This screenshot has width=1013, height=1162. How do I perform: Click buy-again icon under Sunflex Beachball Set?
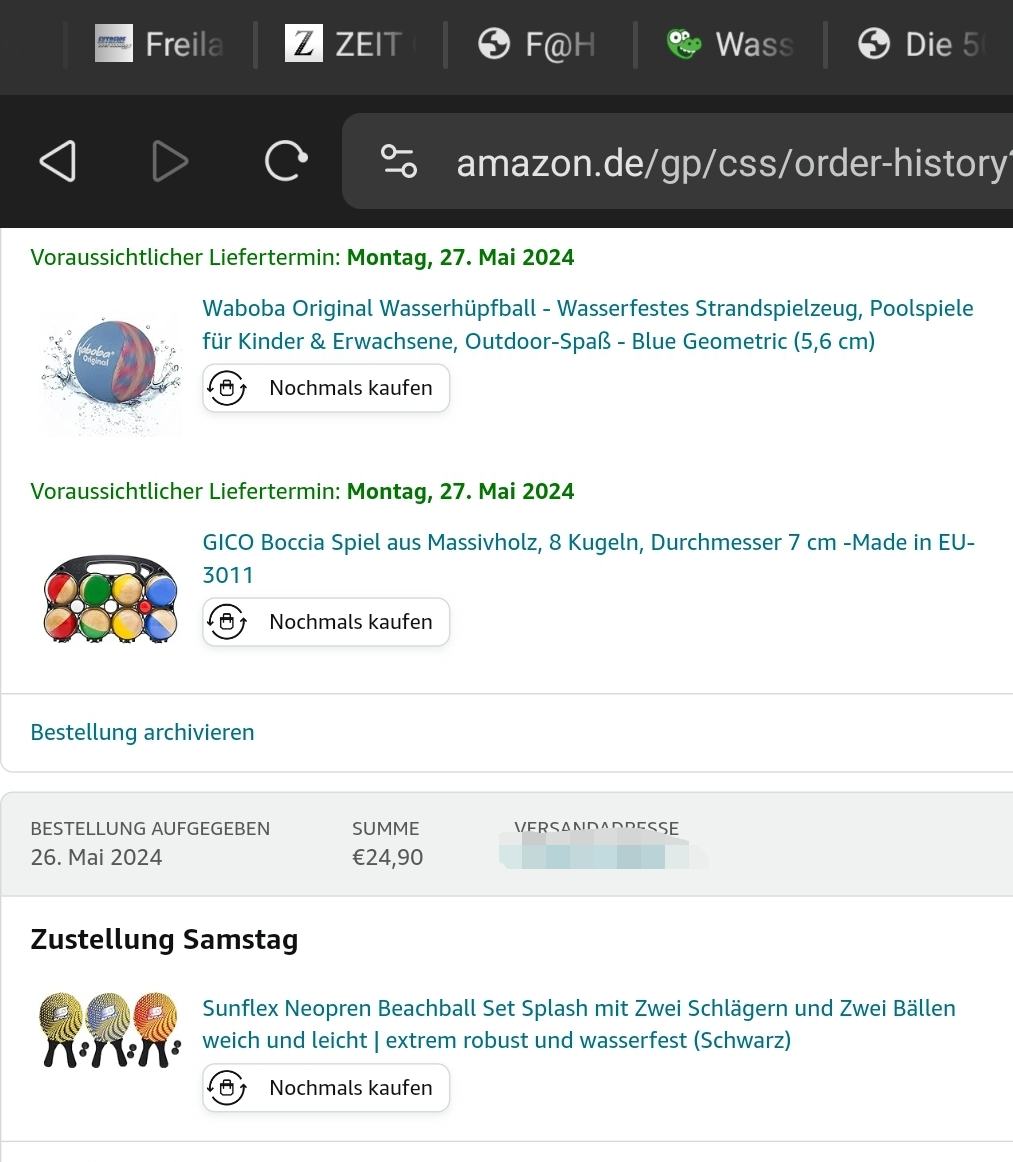[227, 1087]
